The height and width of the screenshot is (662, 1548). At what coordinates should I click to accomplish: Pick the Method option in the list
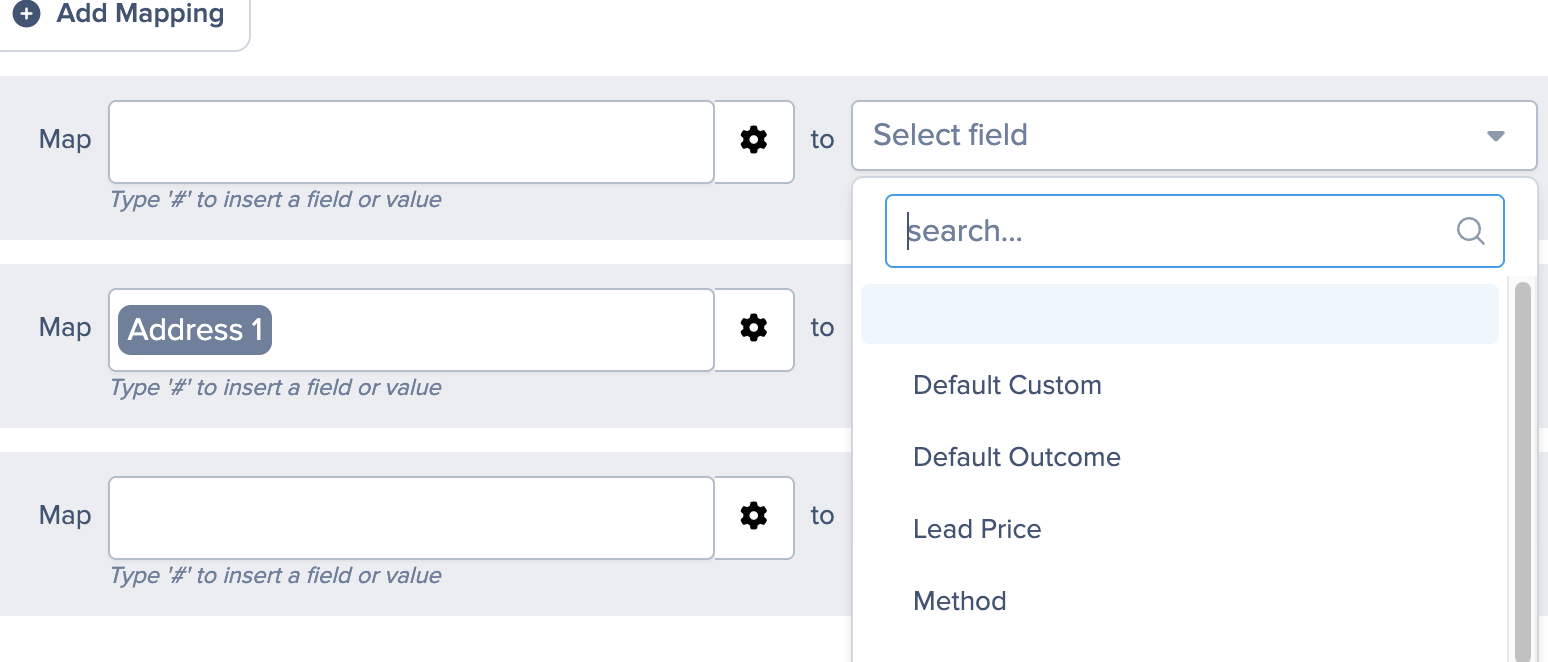(959, 601)
